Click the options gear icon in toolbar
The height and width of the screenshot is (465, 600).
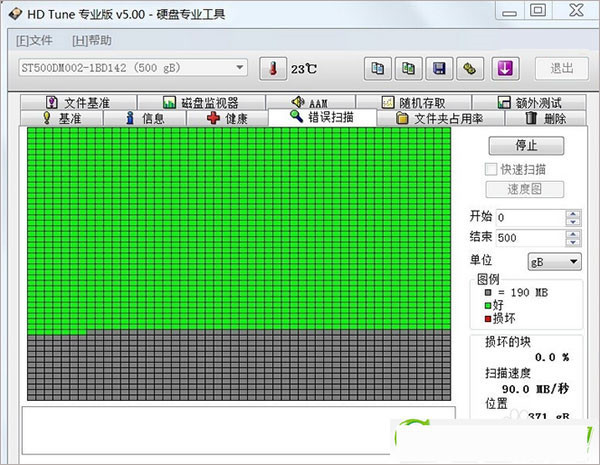(468, 68)
